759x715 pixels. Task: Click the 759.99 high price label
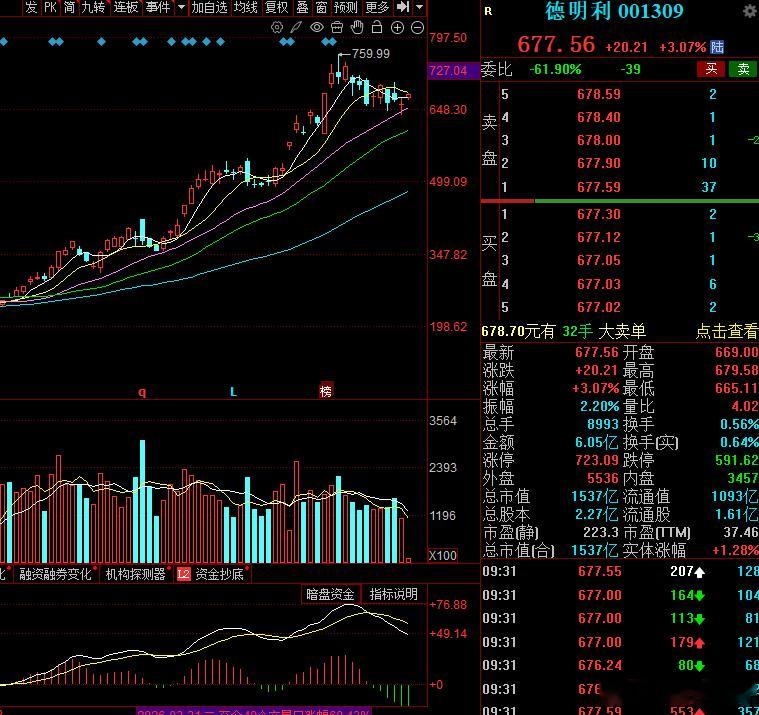point(370,54)
